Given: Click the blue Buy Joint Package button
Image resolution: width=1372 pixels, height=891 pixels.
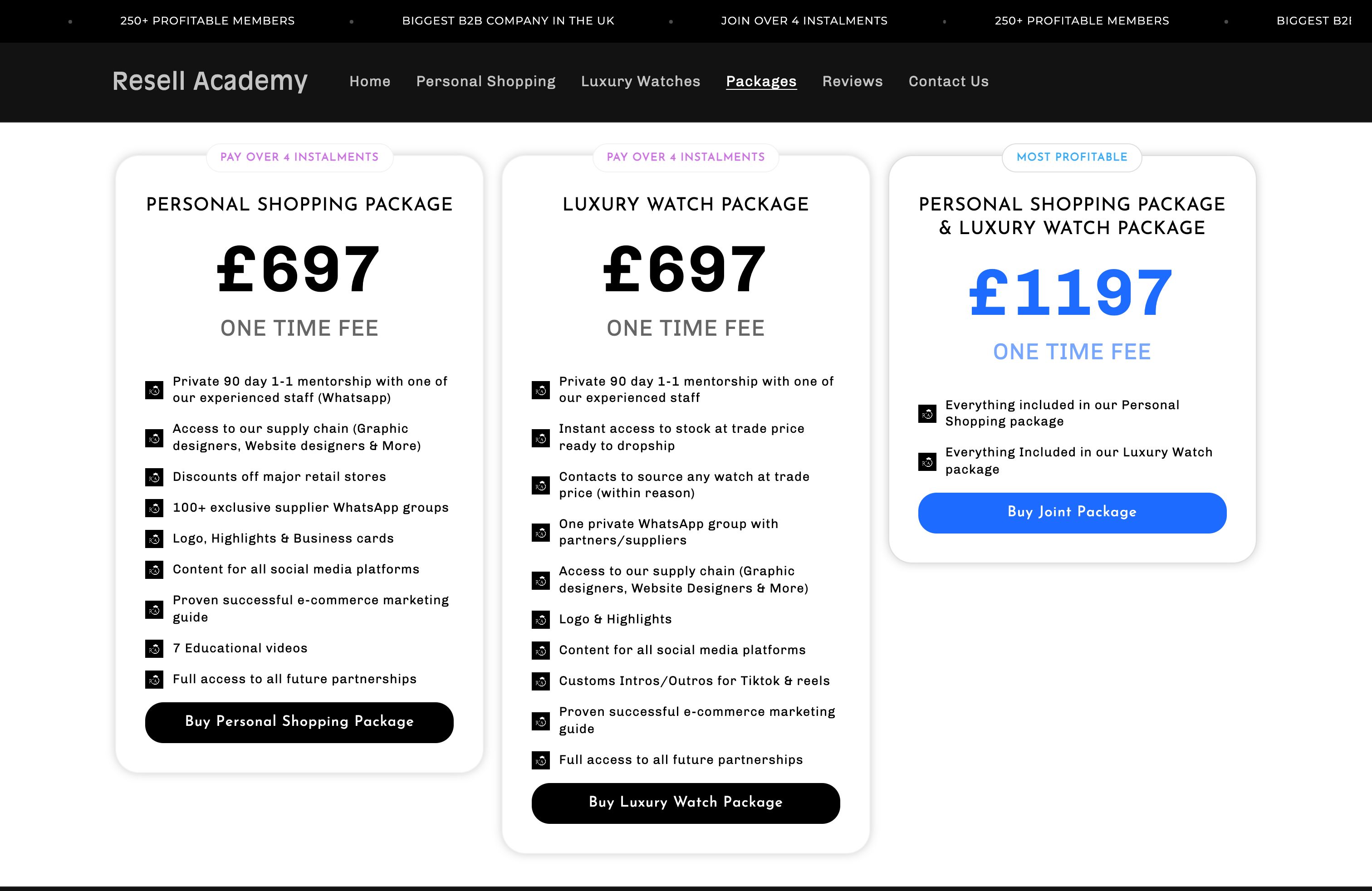Looking at the screenshot, I should pos(1072,512).
